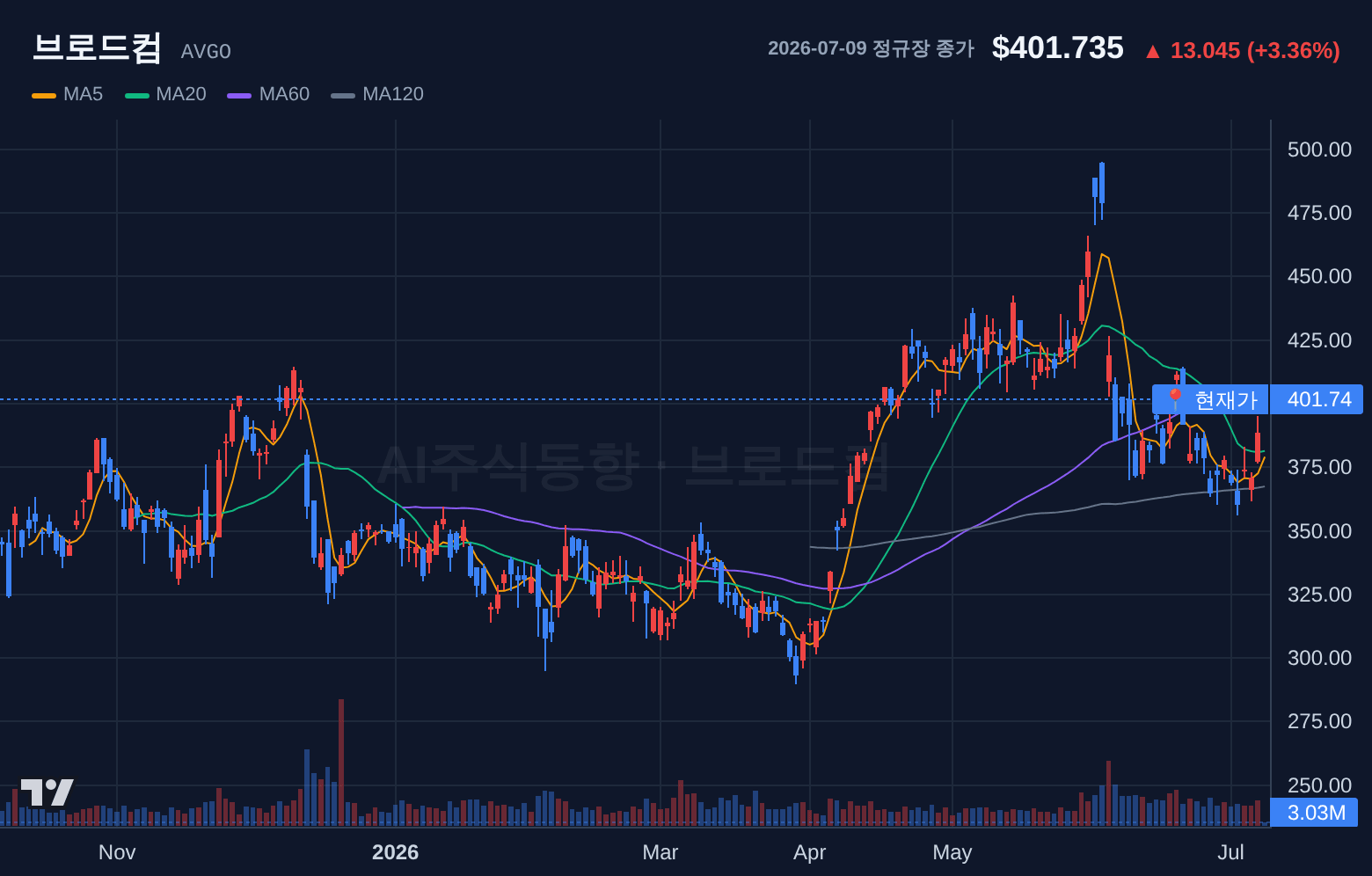This screenshot has width=1372, height=876.
Task: Select the MA20 legend label
Action: 181,94
